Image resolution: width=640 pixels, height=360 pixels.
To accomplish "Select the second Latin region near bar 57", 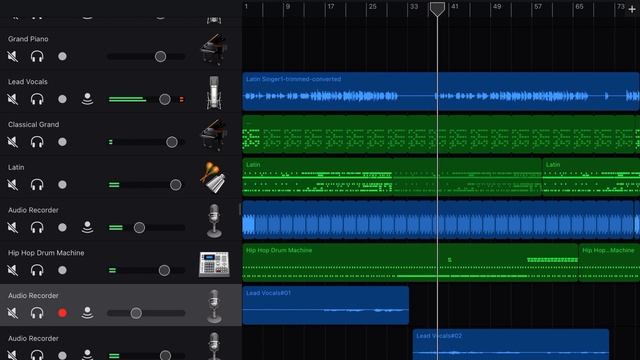I will 591,177.
